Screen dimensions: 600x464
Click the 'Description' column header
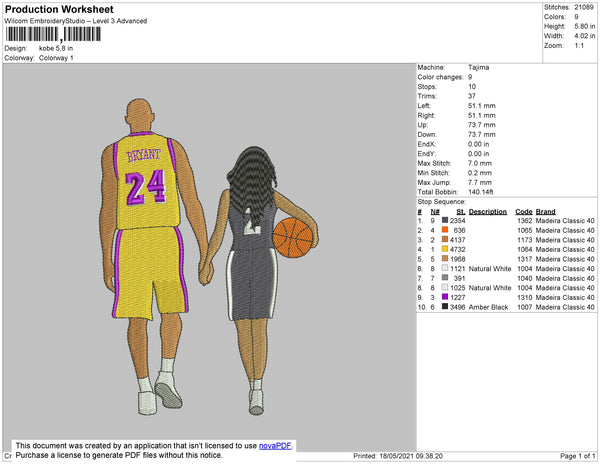tap(488, 212)
